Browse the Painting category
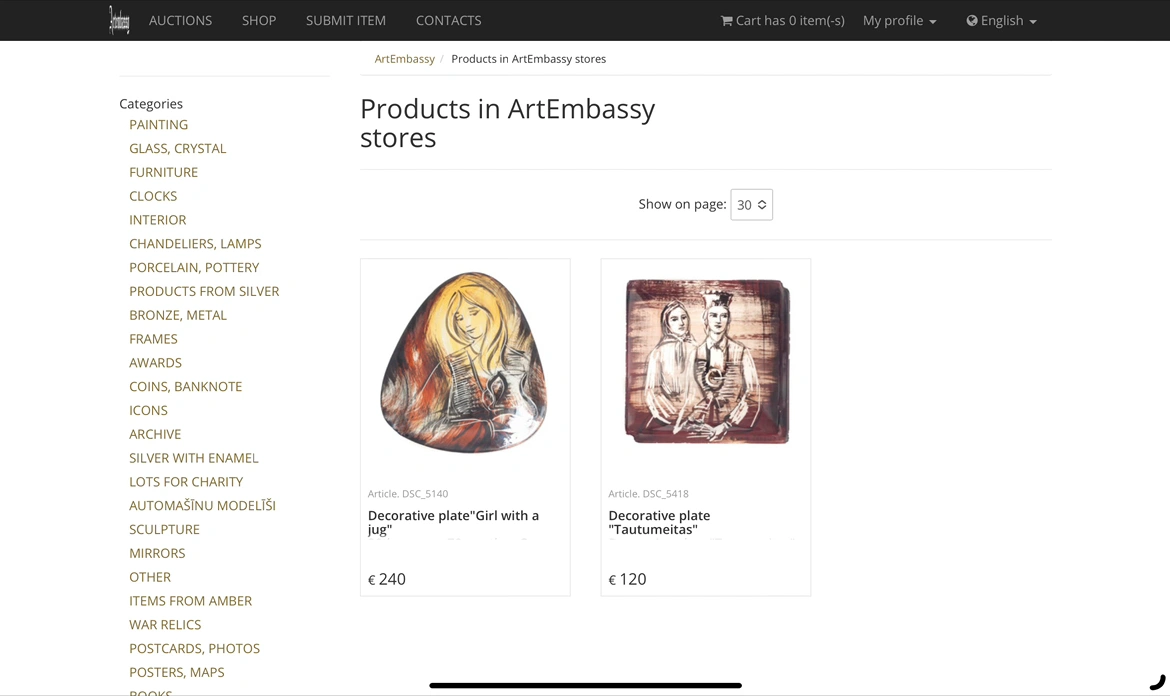Image resolution: width=1170 pixels, height=696 pixels. pyautogui.click(x=158, y=125)
